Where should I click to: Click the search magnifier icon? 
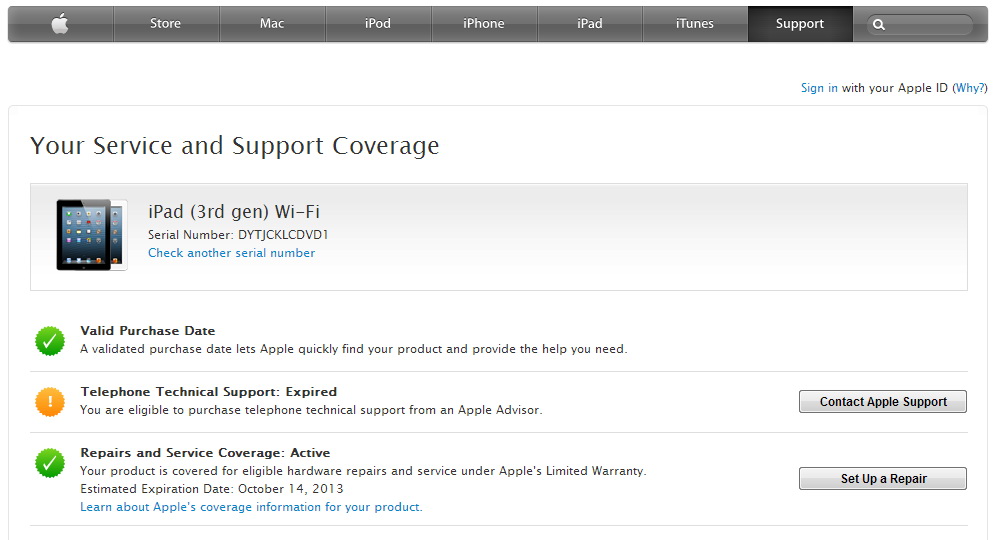coord(879,25)
